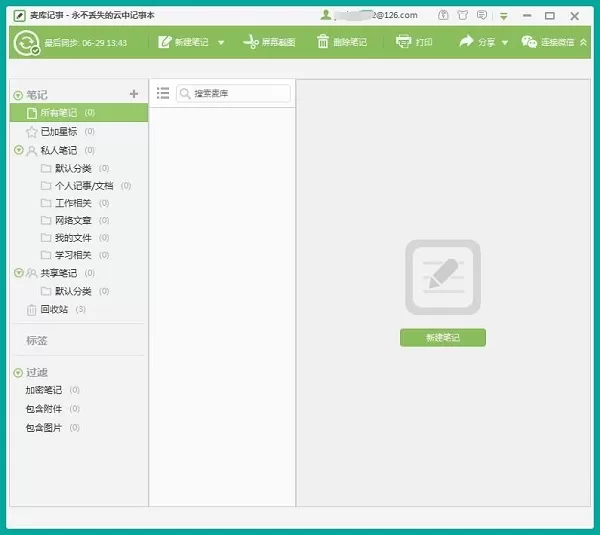Click the page icon beside 所有笔记
The width and height of the screenshot is (600, 535).
point(32,113)
